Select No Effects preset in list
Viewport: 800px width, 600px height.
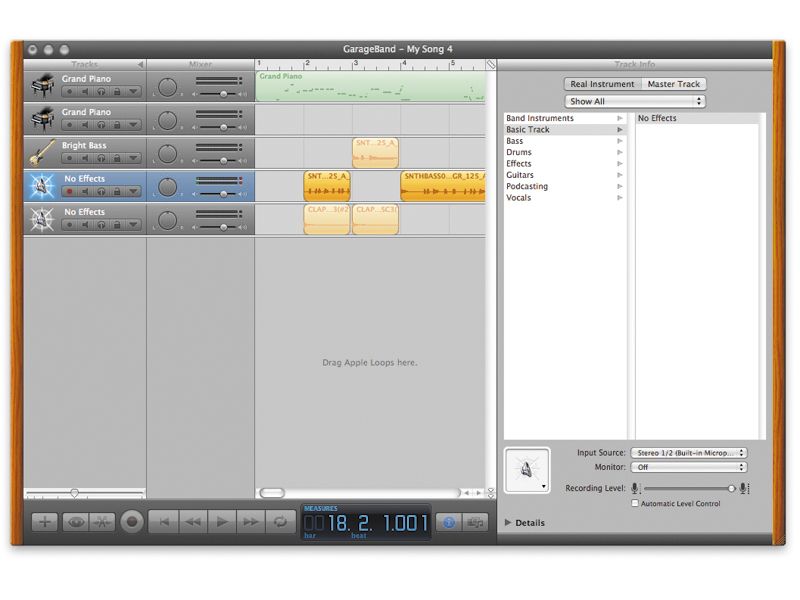point(697,118)
